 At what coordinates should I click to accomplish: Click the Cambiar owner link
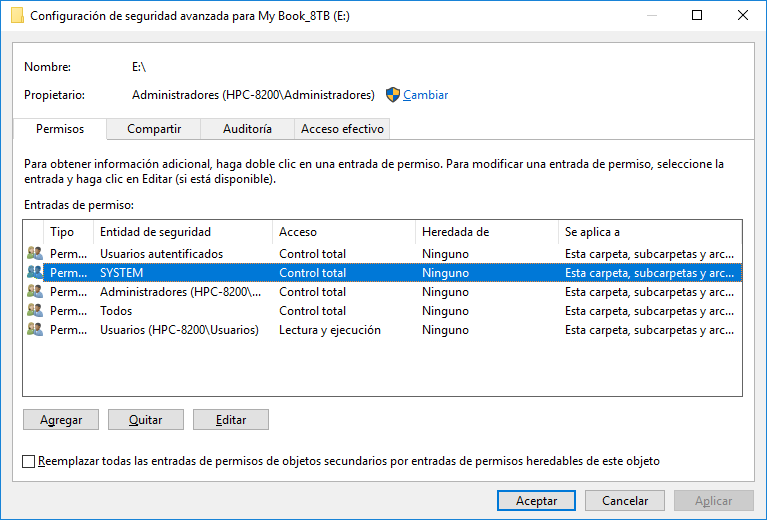[425, 95]
